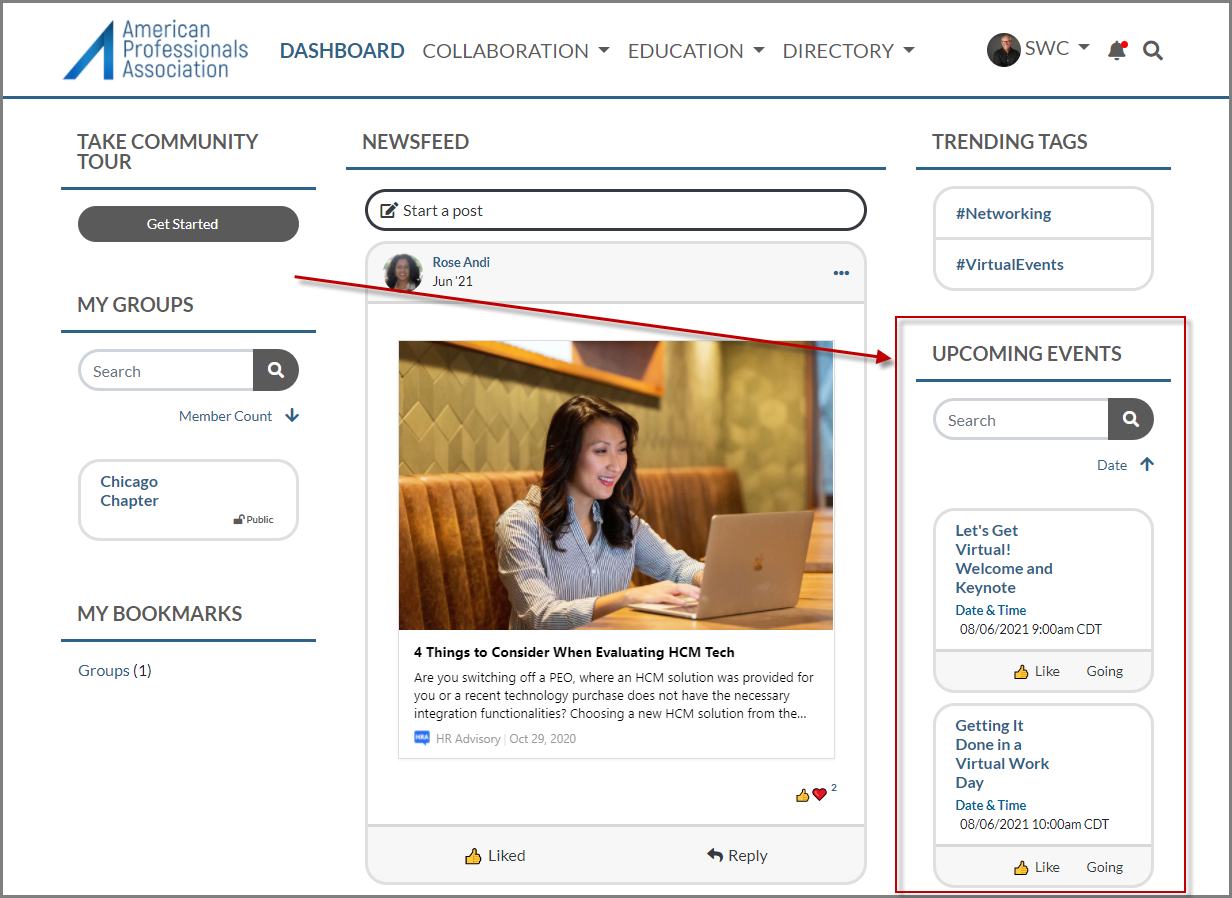Mark Going for Getting It Done event
Screen dimensions: 1232x898
tap(1105, 867)
